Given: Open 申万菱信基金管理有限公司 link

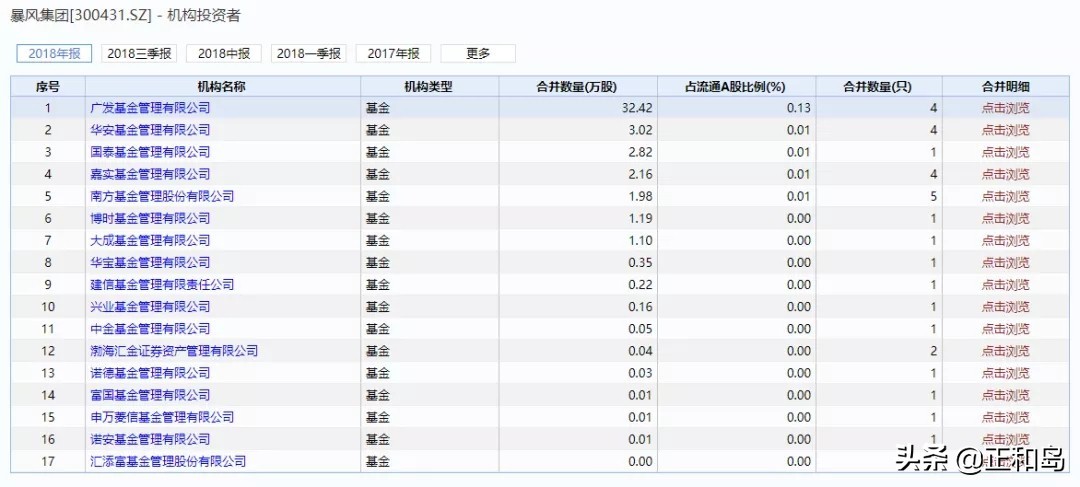Looking at the screenshot, I should tap(162, 417).
